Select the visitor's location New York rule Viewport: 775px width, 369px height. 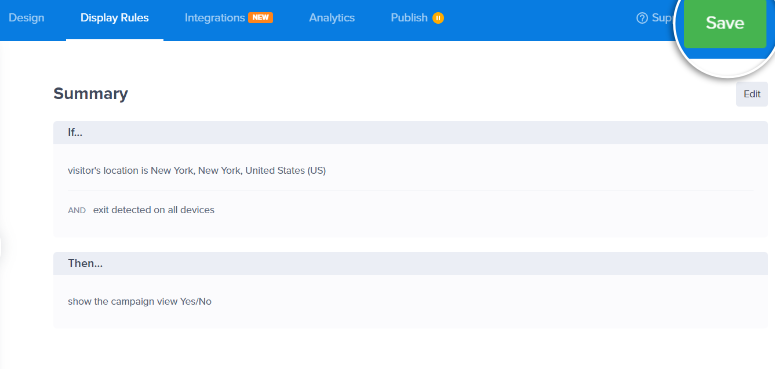pos(197,171)
